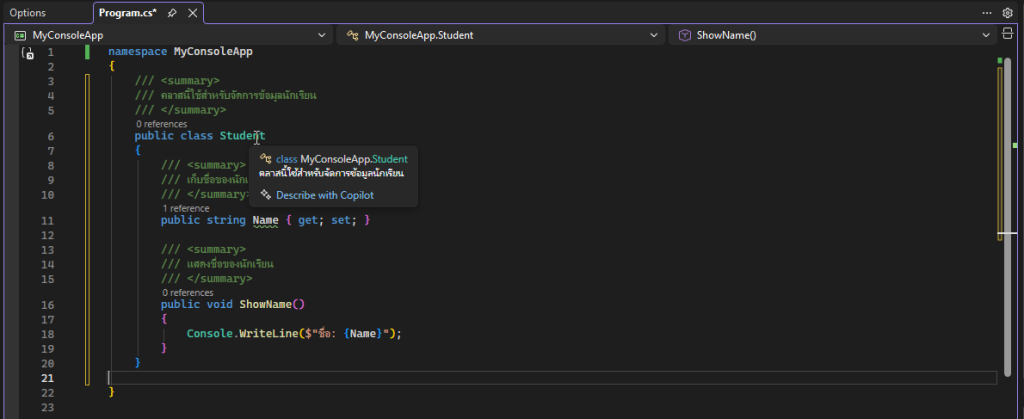Open the document tab overflow ellipsis menu
Screen dimensions: 1024x419
click(x=987, y=13)
